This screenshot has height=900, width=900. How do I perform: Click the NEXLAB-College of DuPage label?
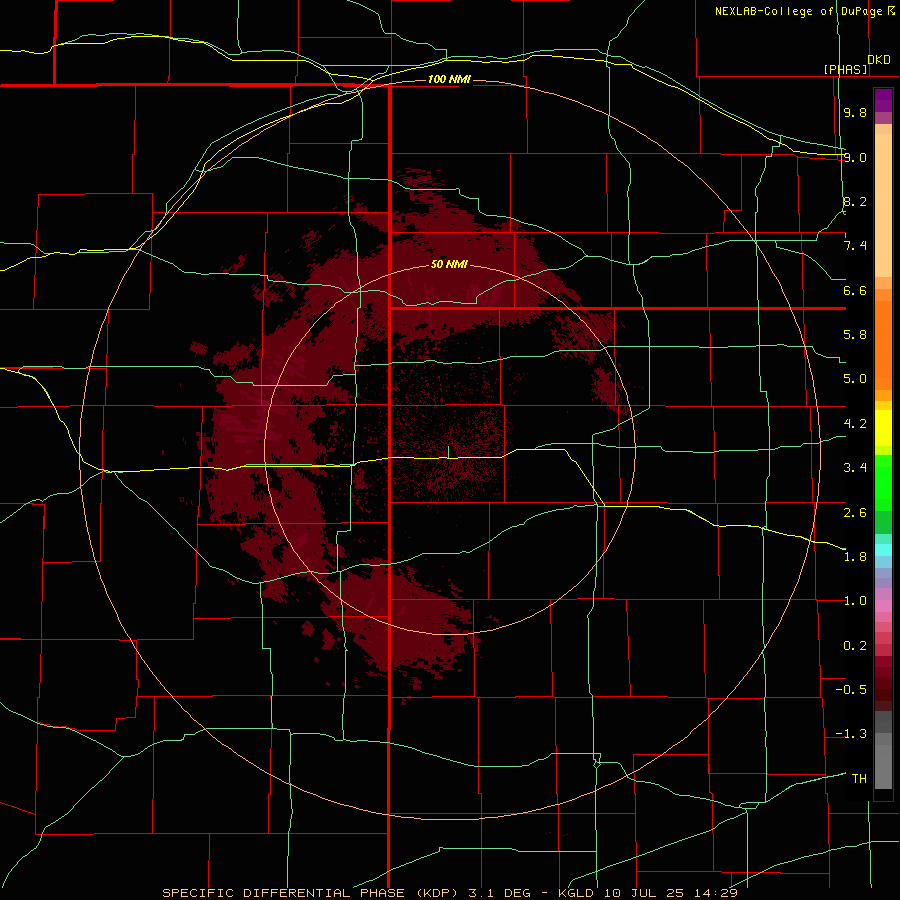tap(800, 11)
